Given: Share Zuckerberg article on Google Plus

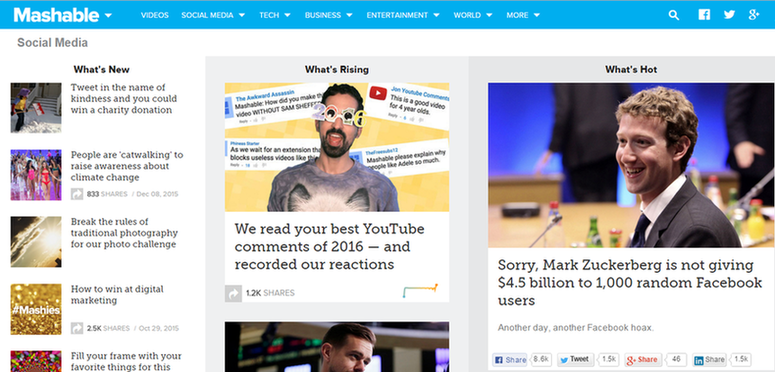Looking at the screenshot, I should 643,360.
